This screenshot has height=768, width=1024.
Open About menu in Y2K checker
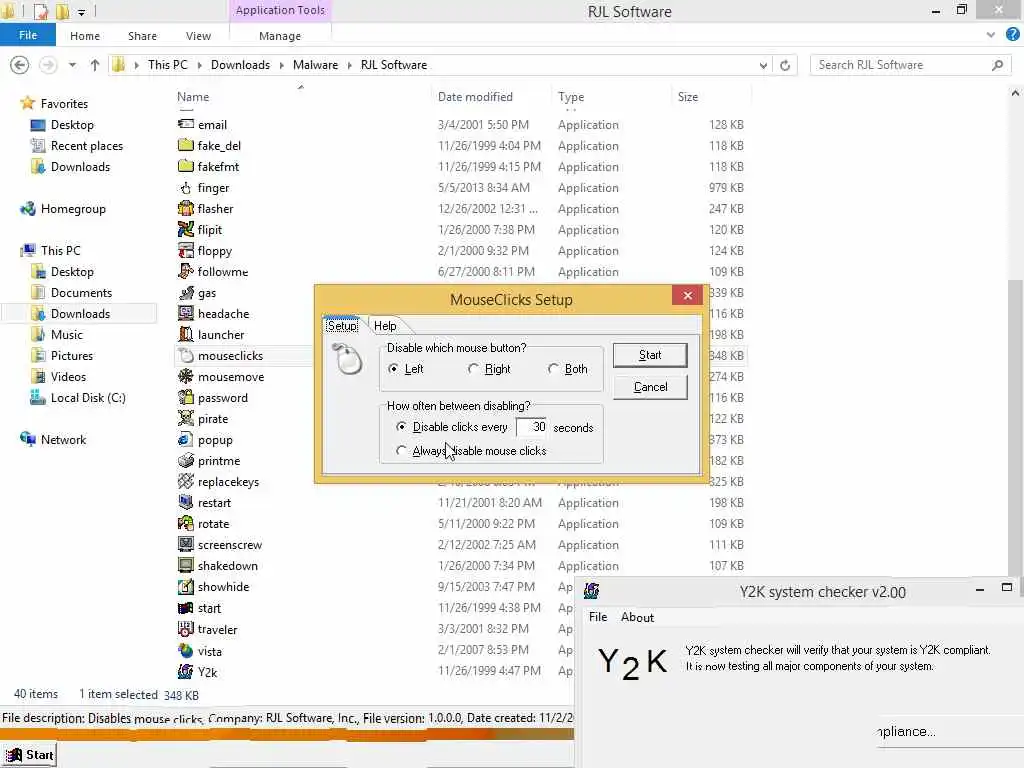637,617
